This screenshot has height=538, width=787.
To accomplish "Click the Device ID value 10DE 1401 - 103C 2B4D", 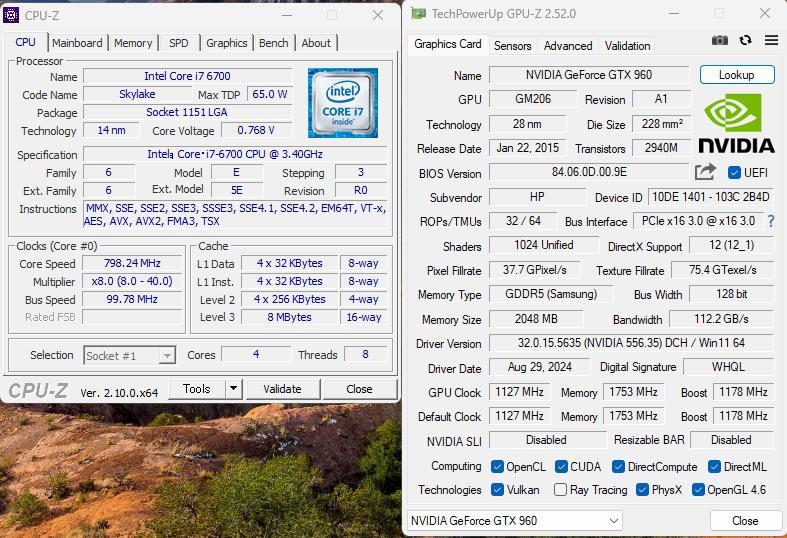I will (x=711, y=197).
